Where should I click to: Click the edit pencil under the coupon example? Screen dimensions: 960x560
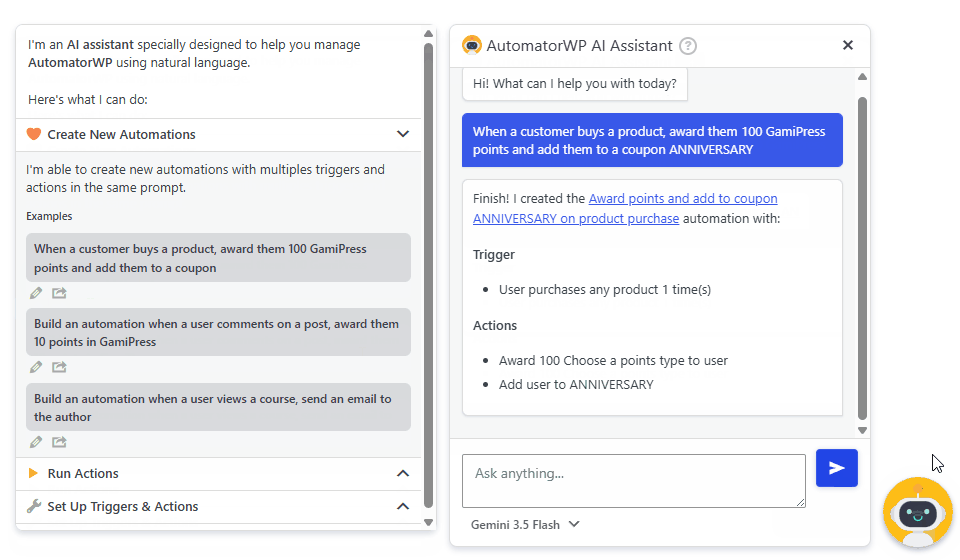[36, 293]
